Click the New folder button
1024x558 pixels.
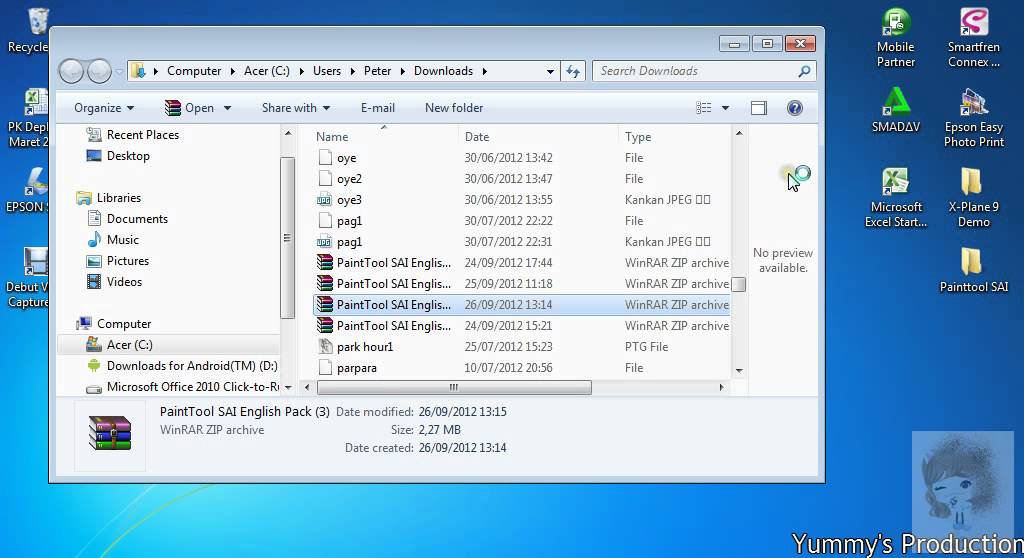tap(454, 108)
